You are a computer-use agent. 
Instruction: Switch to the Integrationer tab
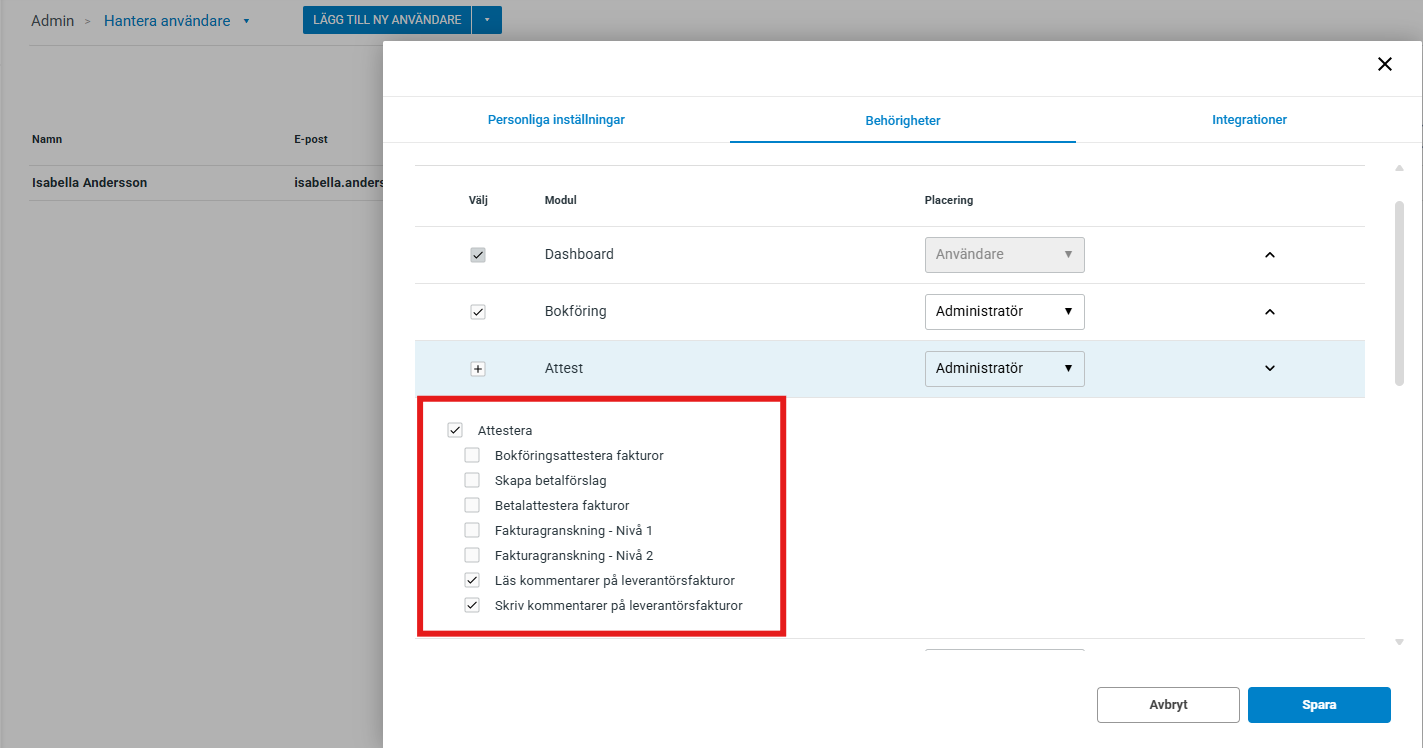(x=1249, y=120)
